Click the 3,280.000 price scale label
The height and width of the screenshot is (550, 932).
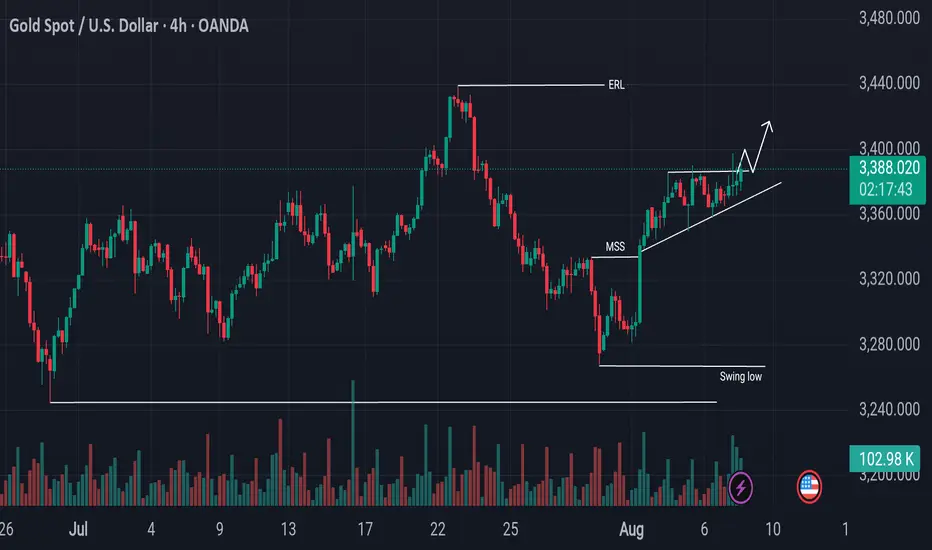889,344
